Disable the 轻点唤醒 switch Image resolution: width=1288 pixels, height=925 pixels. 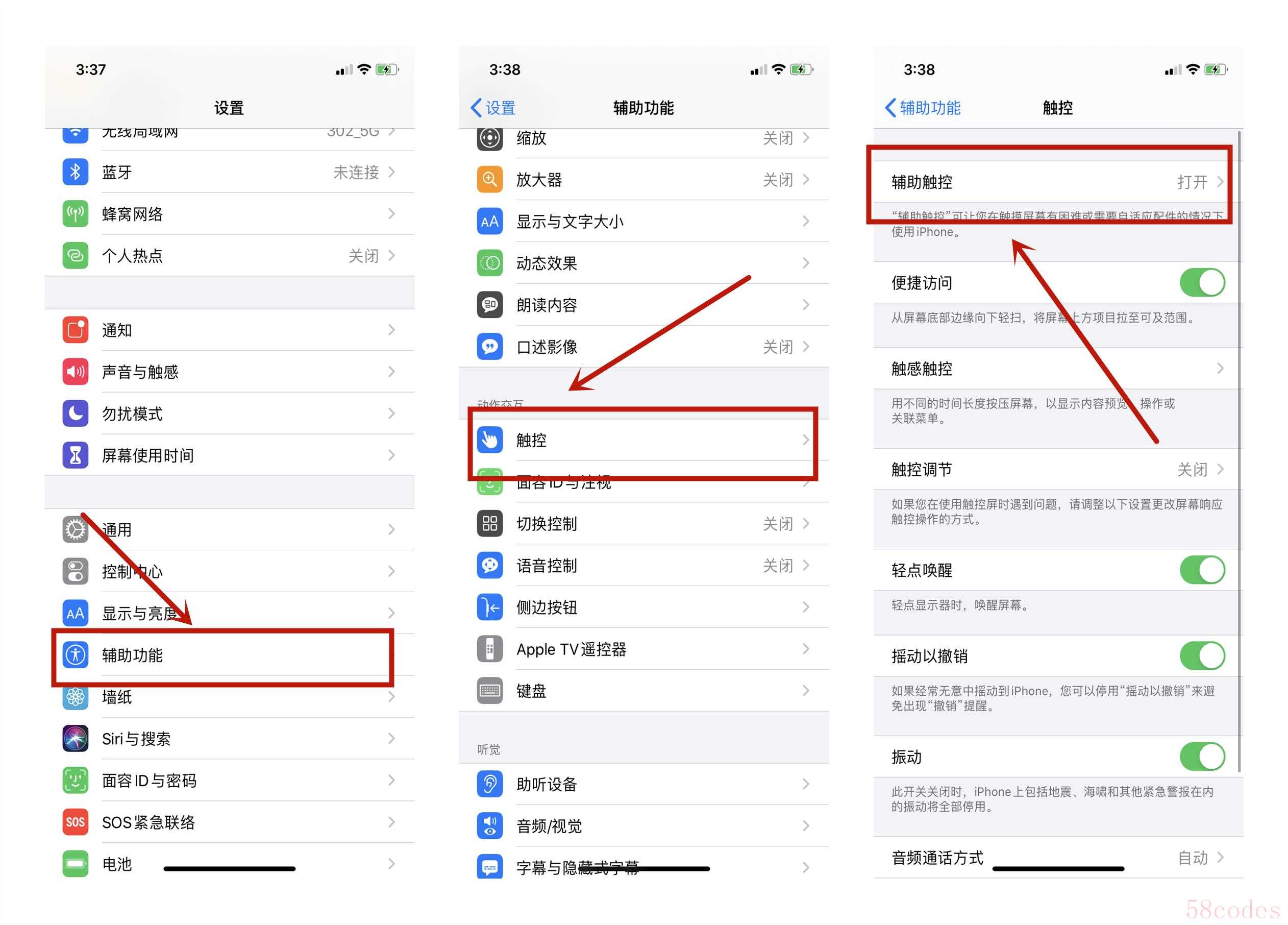click(x=1202, y=570)
